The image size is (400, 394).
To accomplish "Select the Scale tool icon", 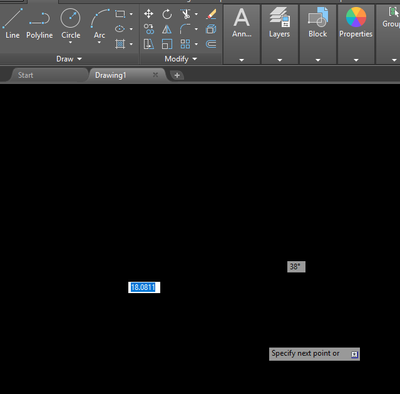I will point(167,44).
